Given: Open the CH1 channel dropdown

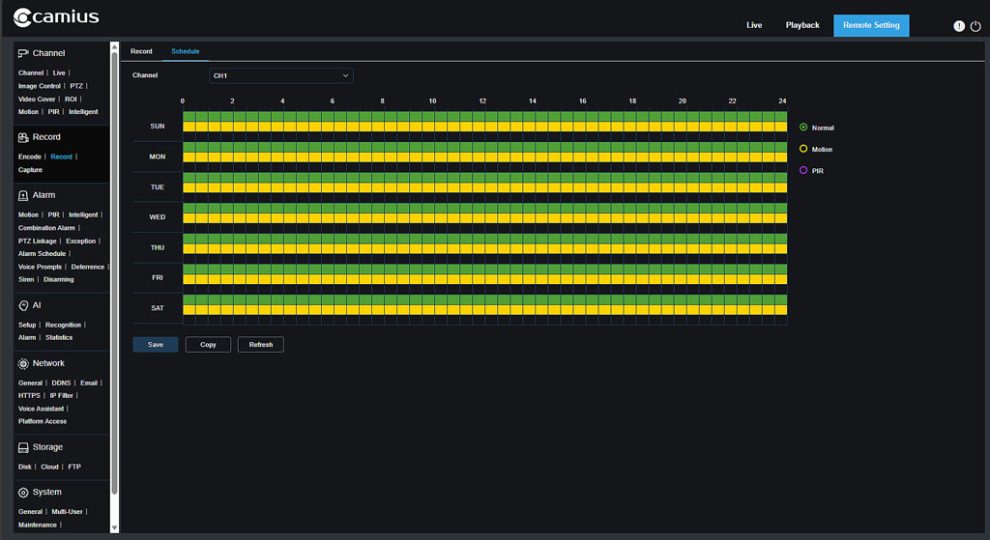Looking at the screenshot, I should click(281, 76).
